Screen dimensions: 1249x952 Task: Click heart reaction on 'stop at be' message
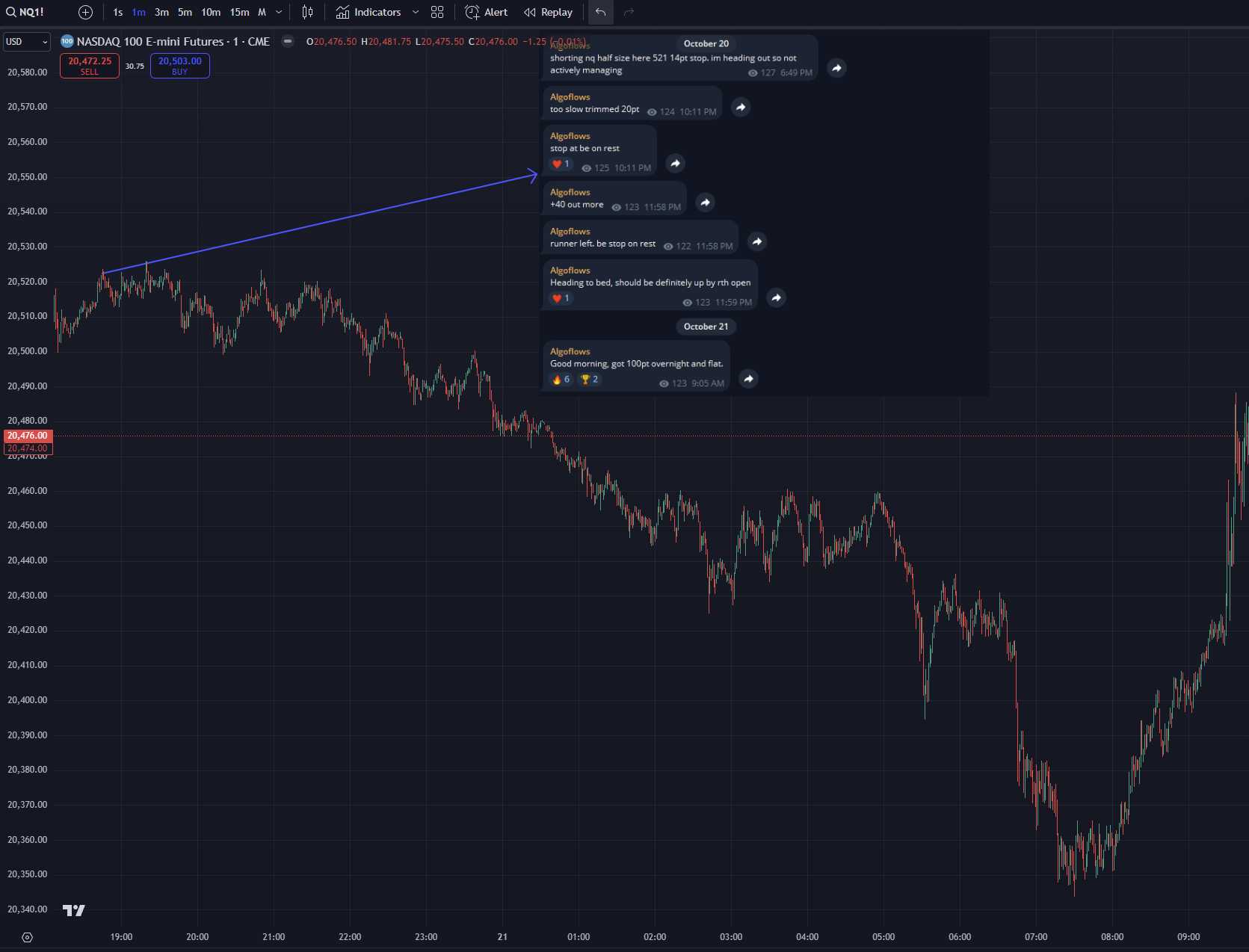(561, 164)
